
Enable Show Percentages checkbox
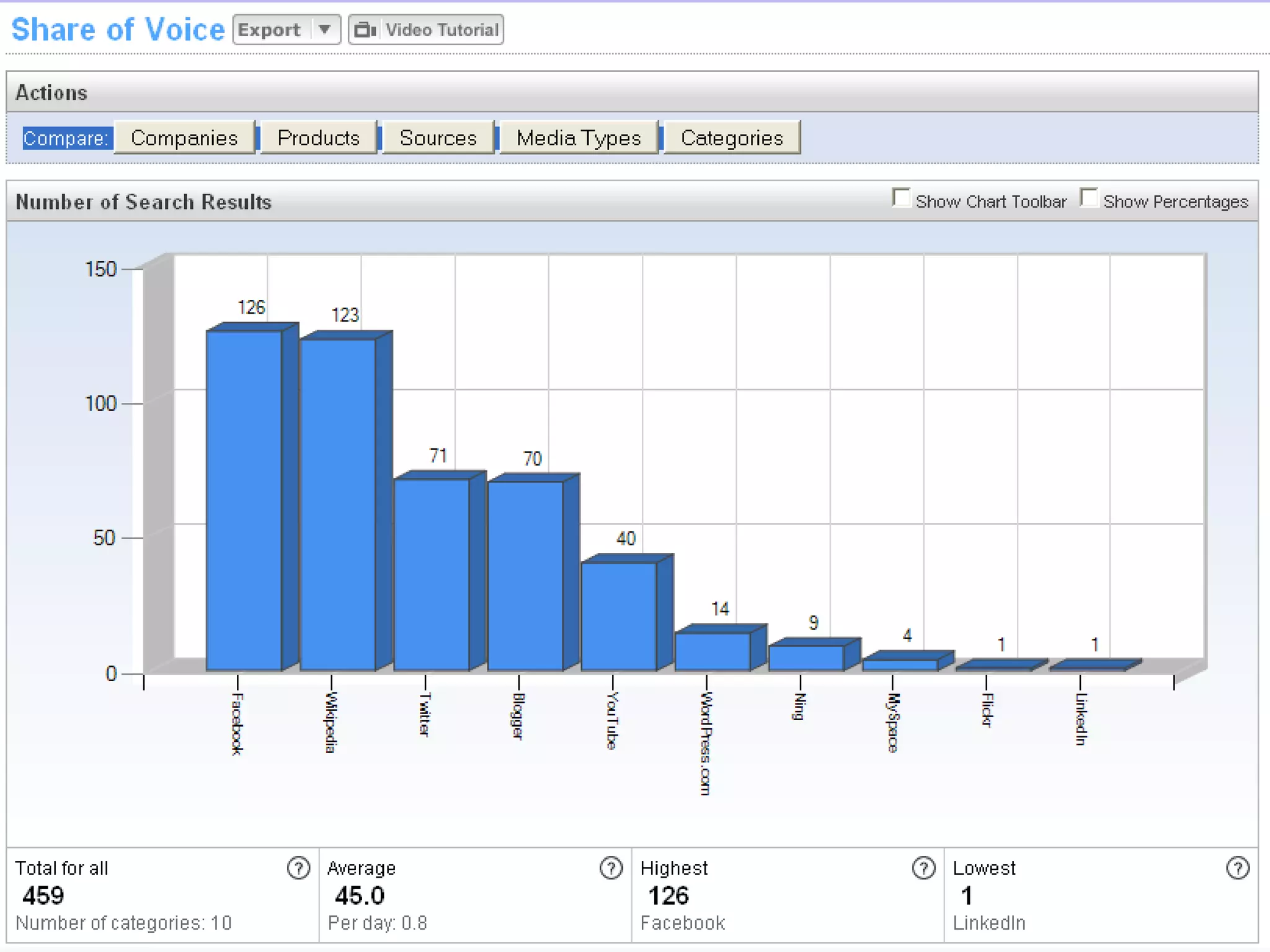[1088, 198]
